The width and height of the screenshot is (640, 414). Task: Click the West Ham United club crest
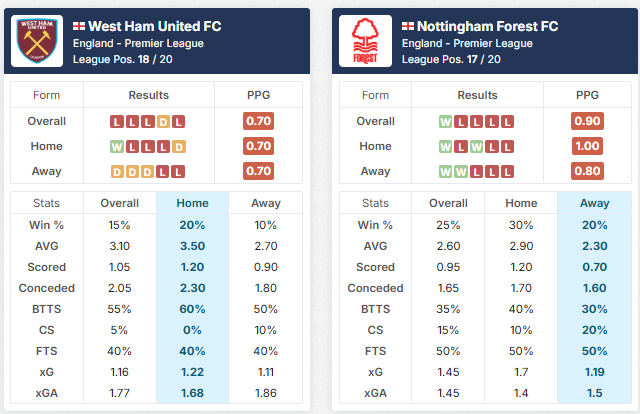point(38,41)
